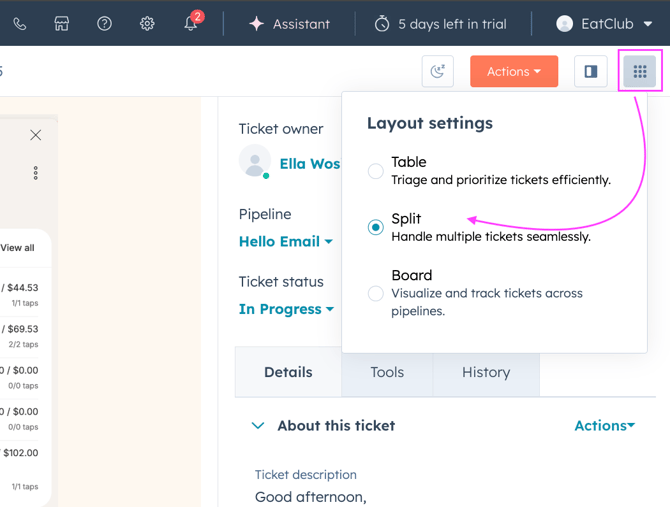Toggle the sidebar panel layout icon

[591, 71]
